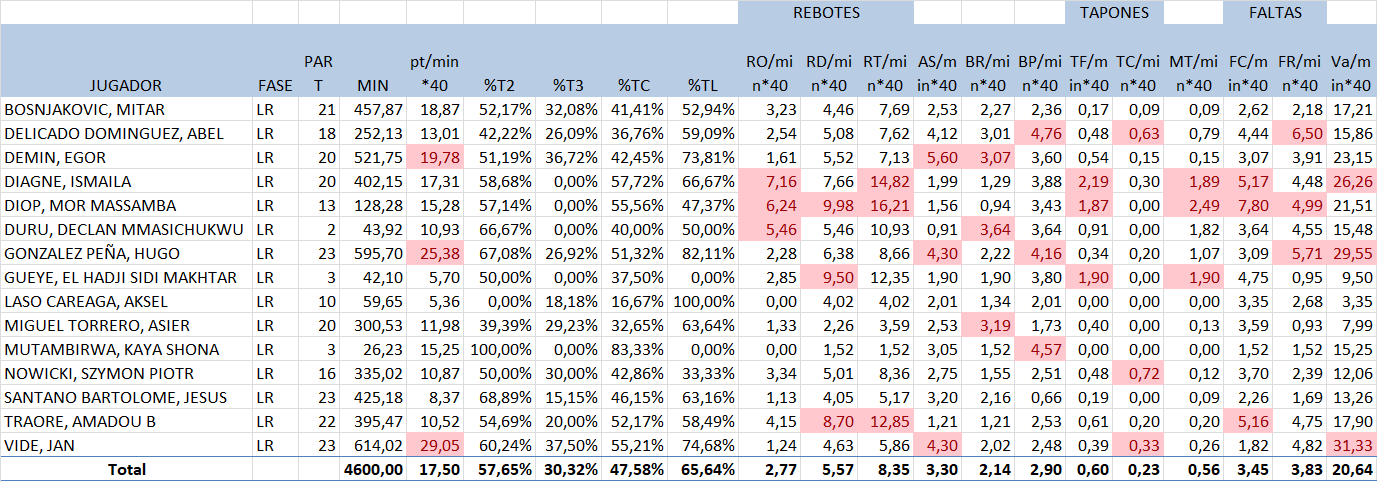
Task: Click minutes value 614,02 for Vide
Action: pos(372,445)
